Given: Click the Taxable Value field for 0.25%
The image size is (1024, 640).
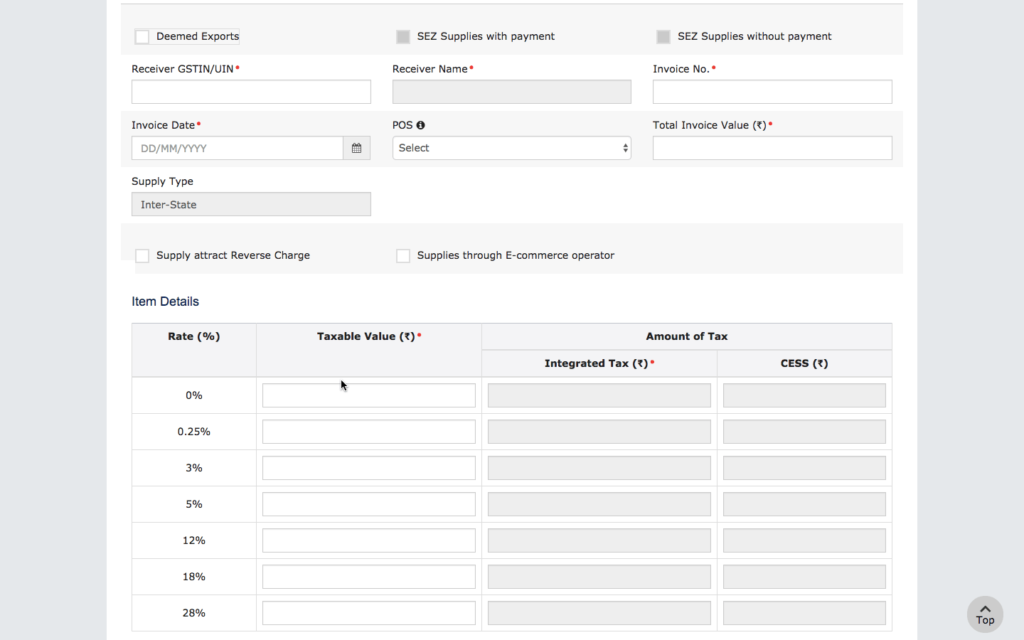Looking at the screenshot, I should click(x=368, y=431).
